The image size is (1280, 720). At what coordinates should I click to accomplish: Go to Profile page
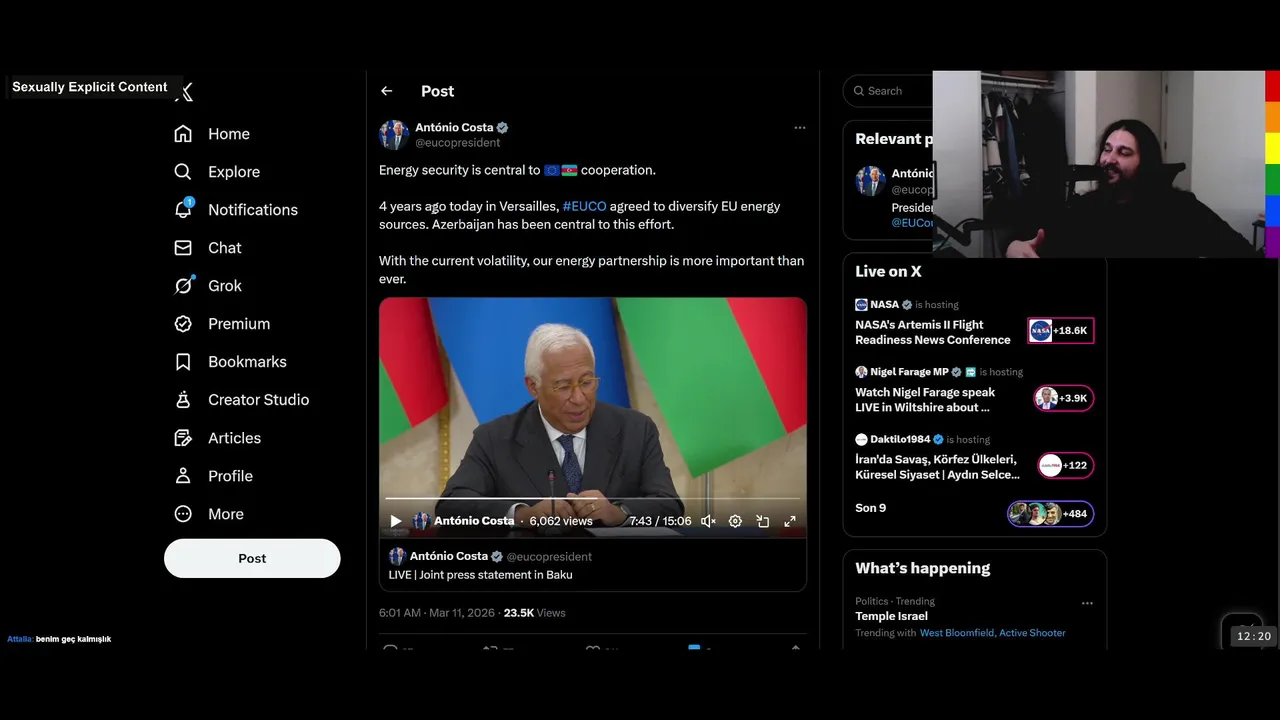[214, 476]
